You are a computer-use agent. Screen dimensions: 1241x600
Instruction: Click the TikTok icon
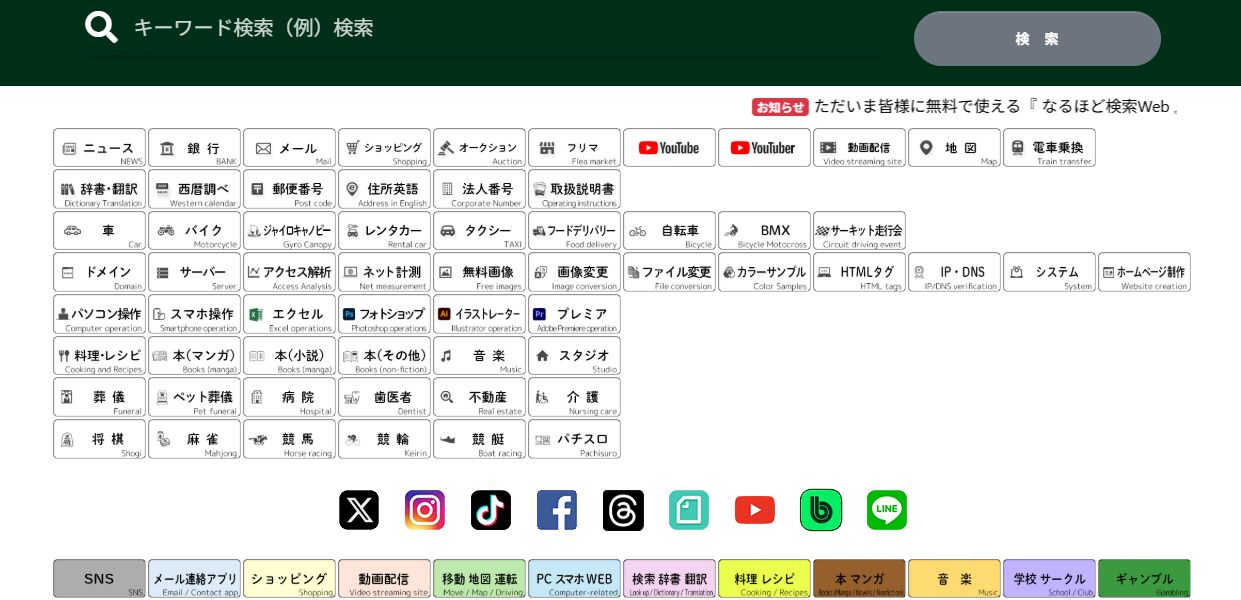click(x=491, y=510)
